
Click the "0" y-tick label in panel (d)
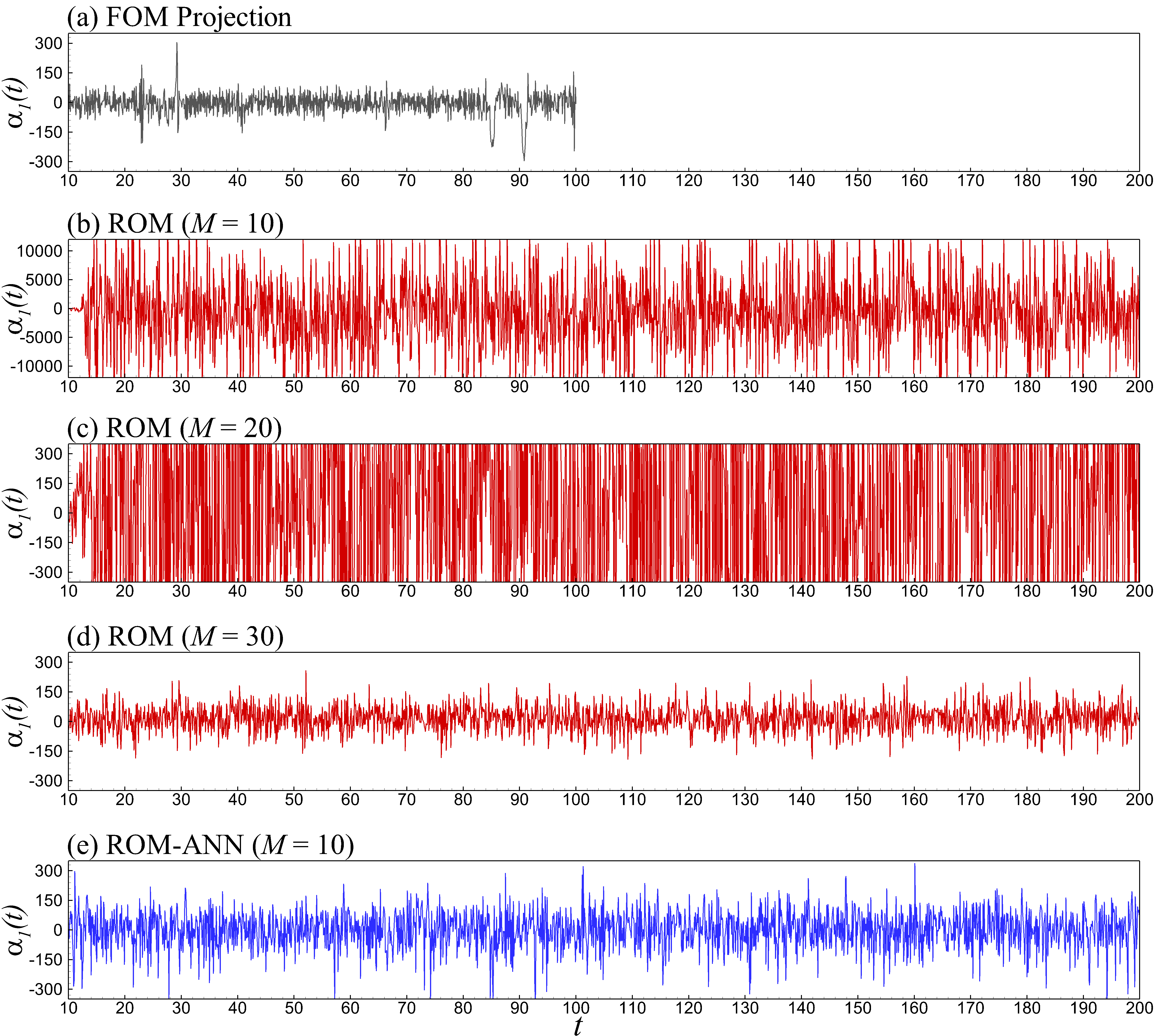pyautogui.click(x=58, y=721)
